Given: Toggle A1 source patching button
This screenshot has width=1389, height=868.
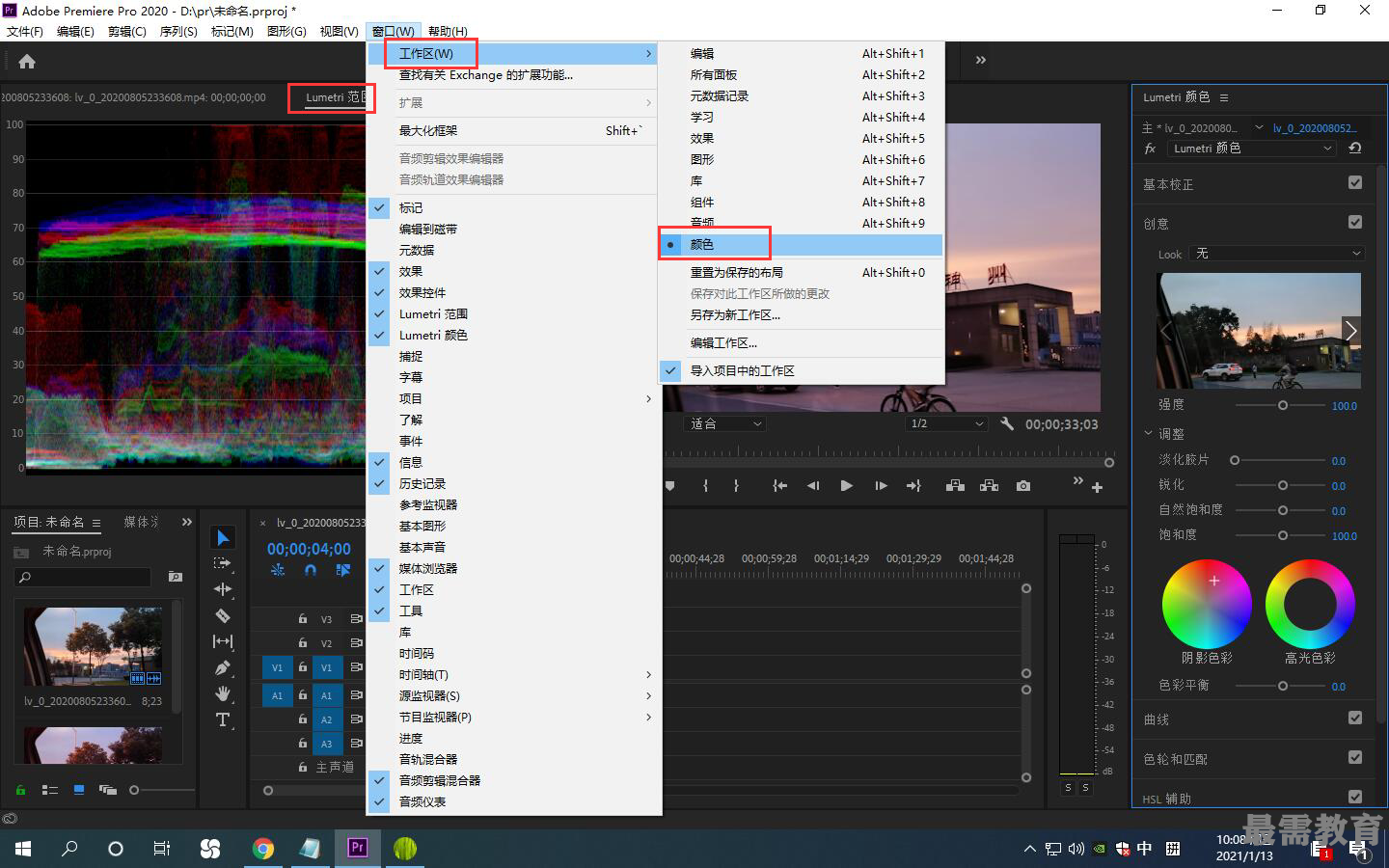Looking at the screenshot, I should pos(277,695).
